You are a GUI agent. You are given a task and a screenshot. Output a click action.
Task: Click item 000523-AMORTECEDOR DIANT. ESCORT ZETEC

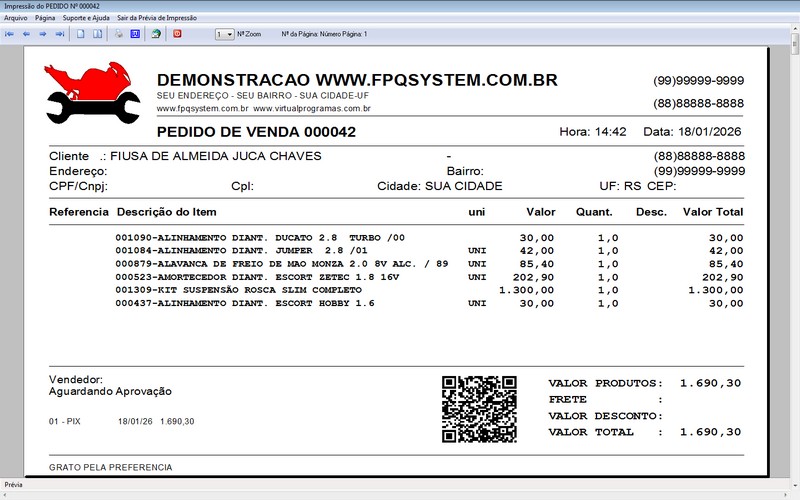click(x=257, y=277)
